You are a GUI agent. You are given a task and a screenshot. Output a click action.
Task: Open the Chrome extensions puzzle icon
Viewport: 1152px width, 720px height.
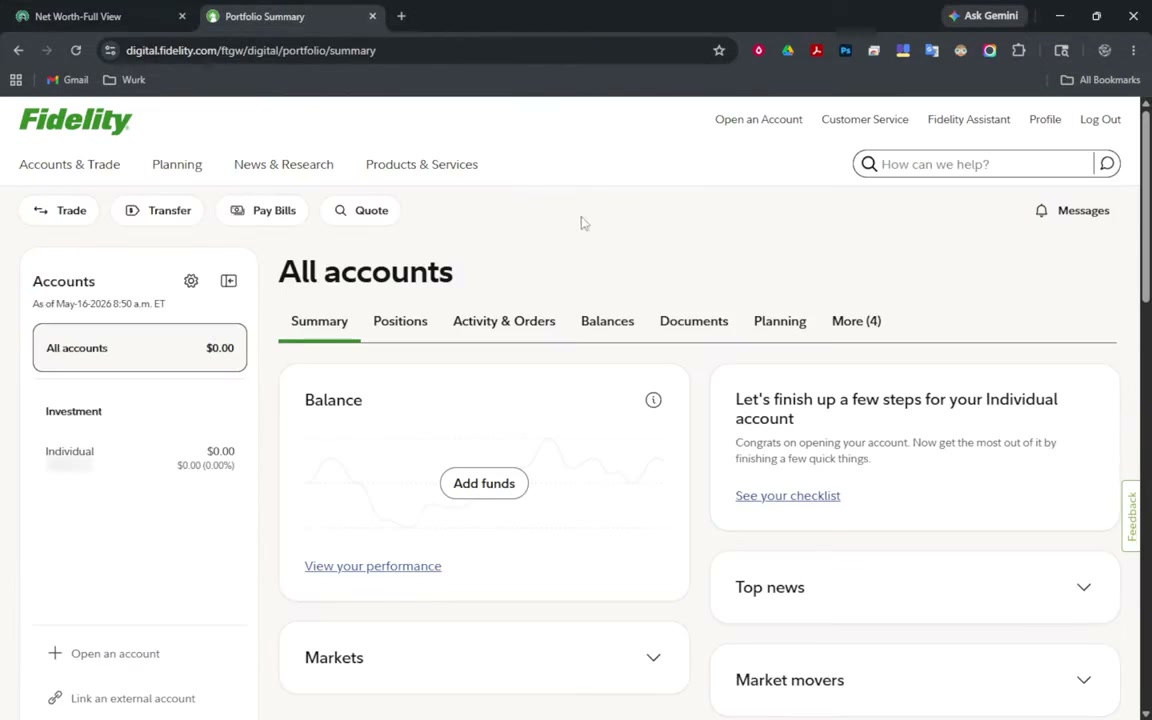point(1018,51)
